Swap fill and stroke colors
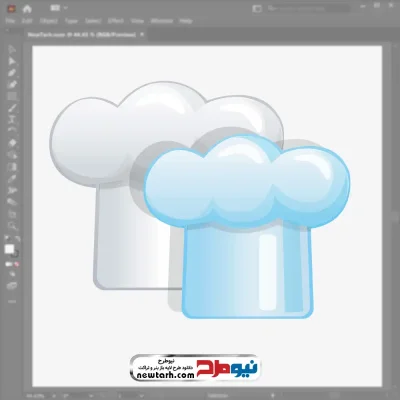Image resolution: width=400 pixels, height=400 pixels. click(18, 239)
